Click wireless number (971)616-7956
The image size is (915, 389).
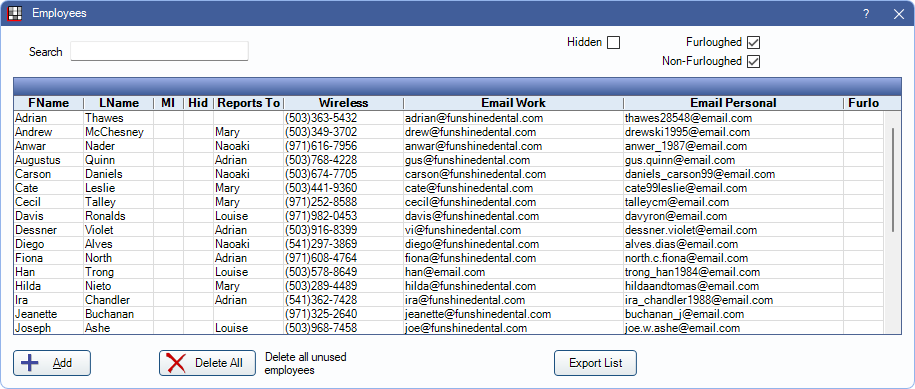click(321, 146)
